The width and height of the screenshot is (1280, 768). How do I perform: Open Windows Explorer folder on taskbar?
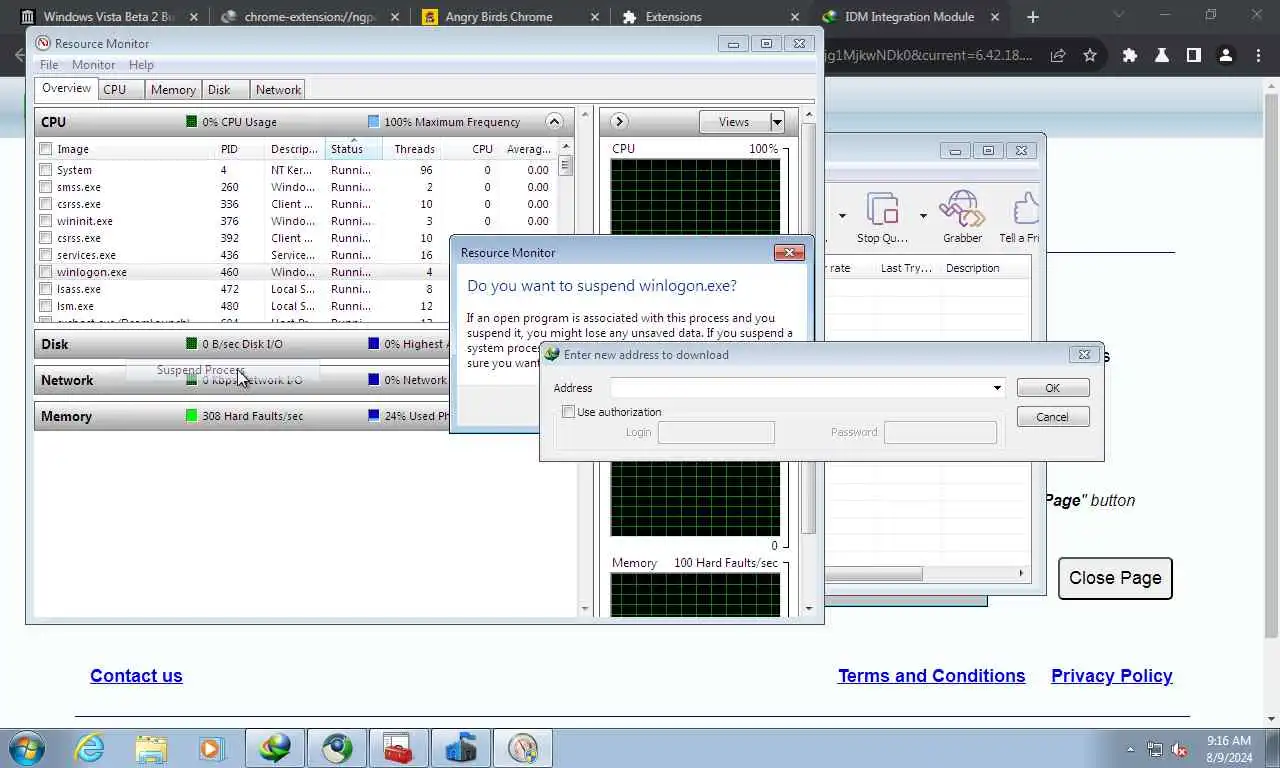tap(151, 748)
